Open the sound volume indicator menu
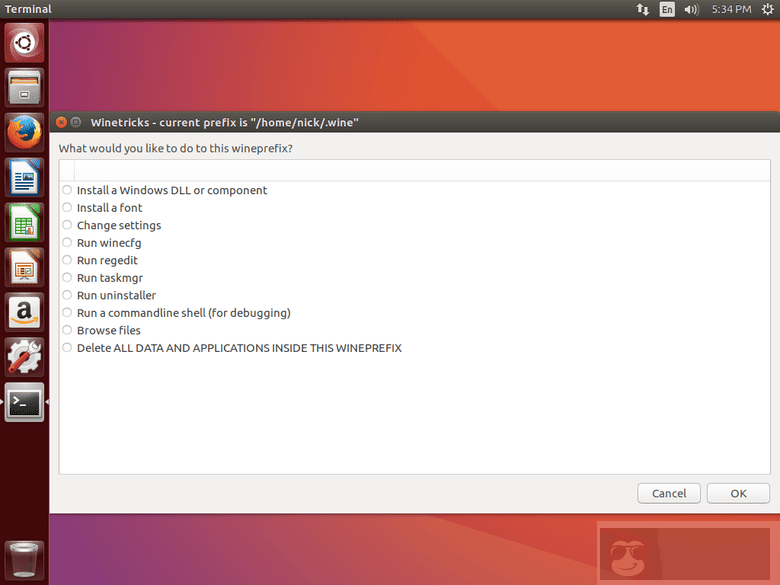The image size is (780, 585). (691, 9)
